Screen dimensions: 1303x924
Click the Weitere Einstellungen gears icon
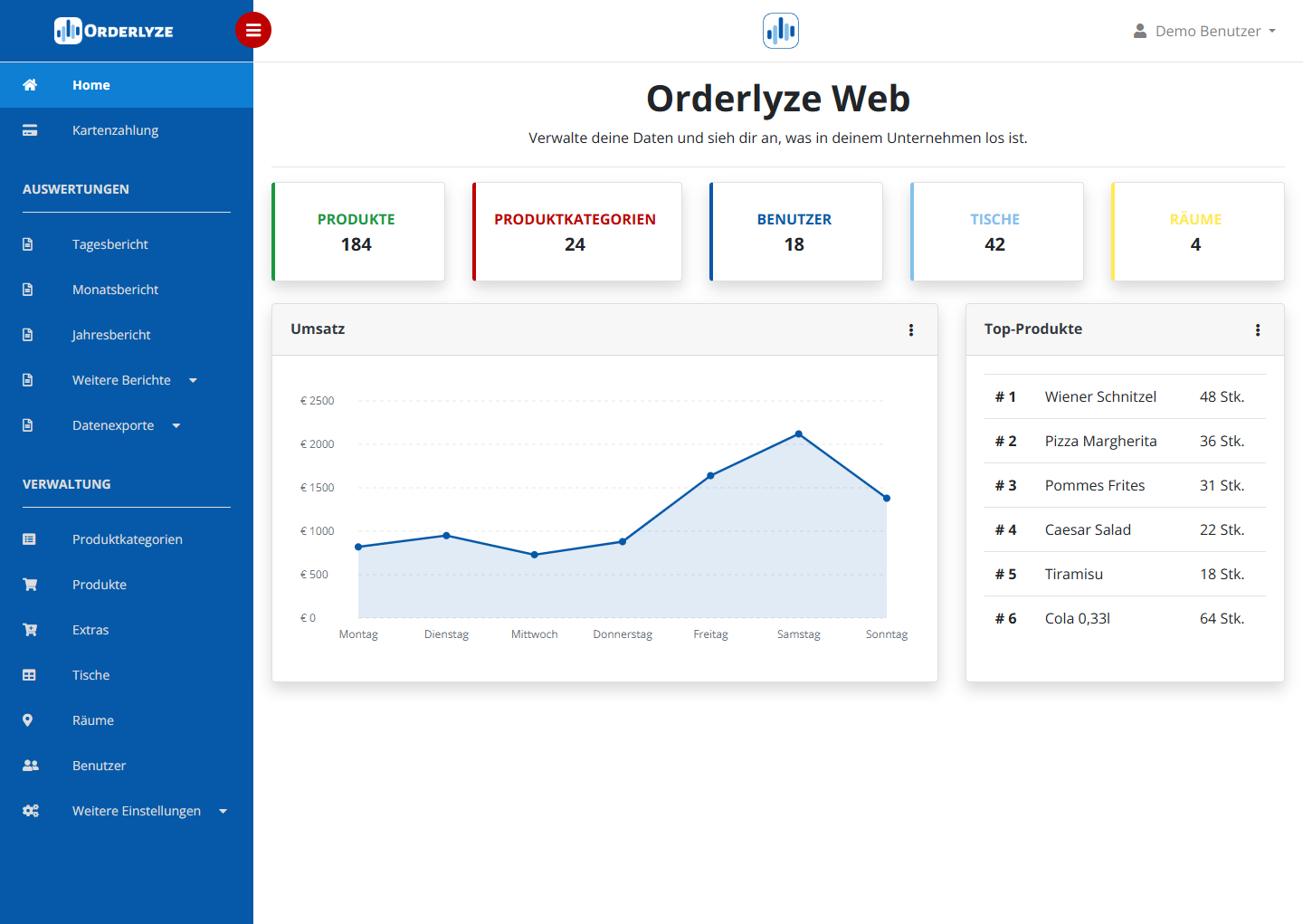pyautogui.click(x=31, y=811)
